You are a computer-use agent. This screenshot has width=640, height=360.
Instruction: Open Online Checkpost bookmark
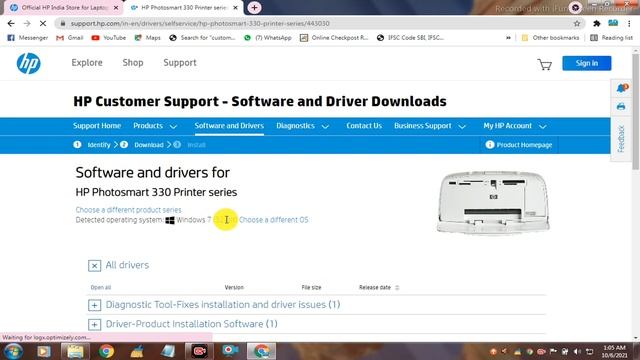pos(334,38)
